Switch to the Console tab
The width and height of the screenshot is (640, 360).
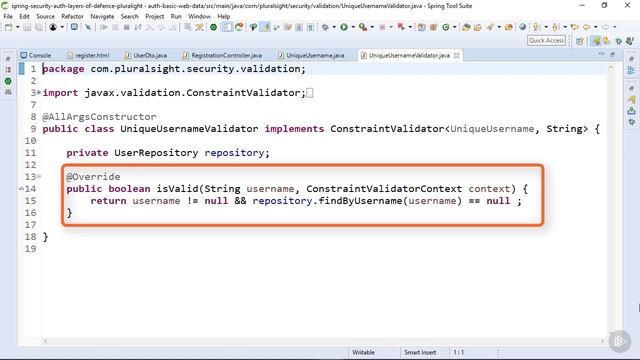pos(36,55)
